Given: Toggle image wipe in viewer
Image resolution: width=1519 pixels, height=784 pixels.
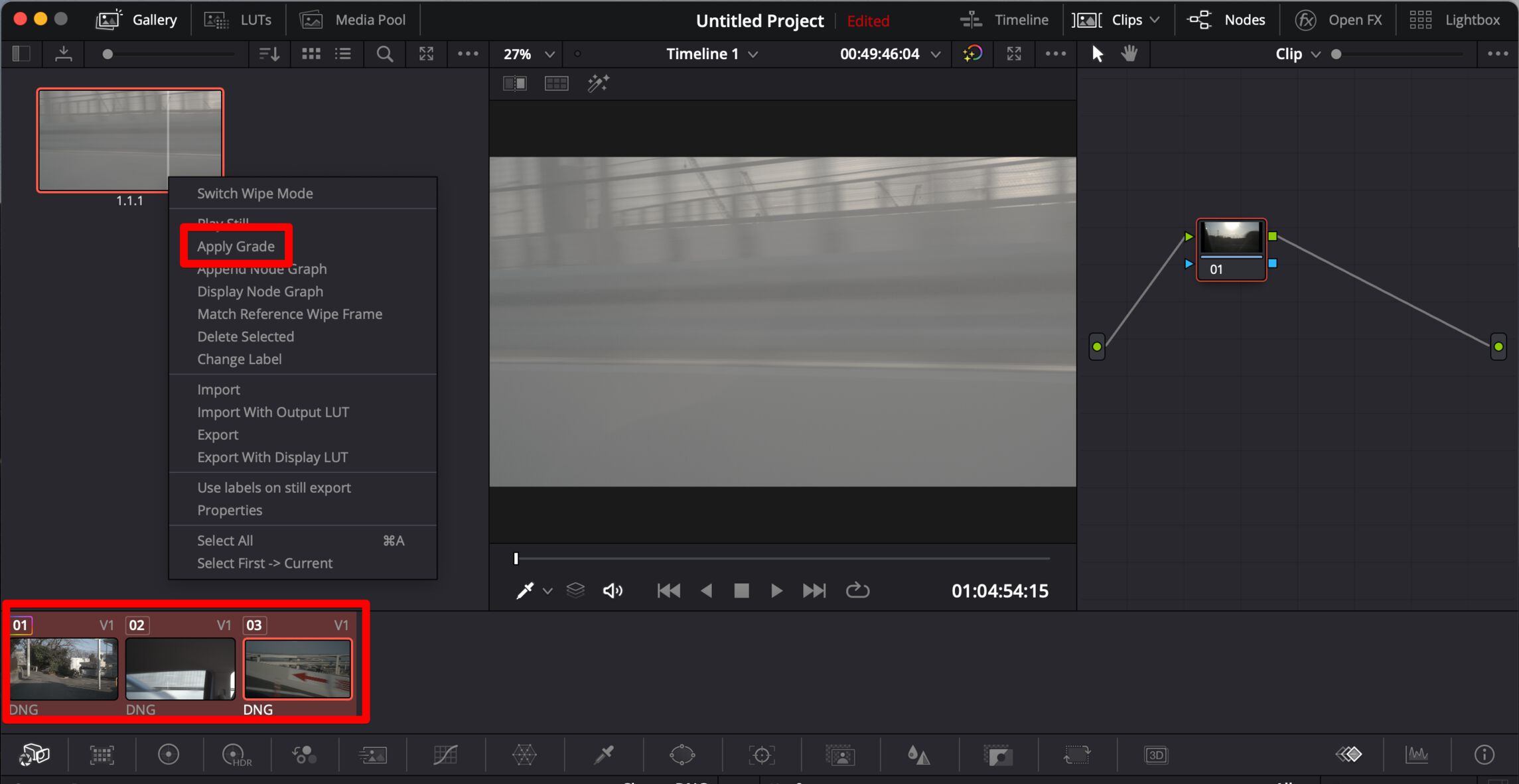Looking at the screenshot, I should tap(514, 84).
